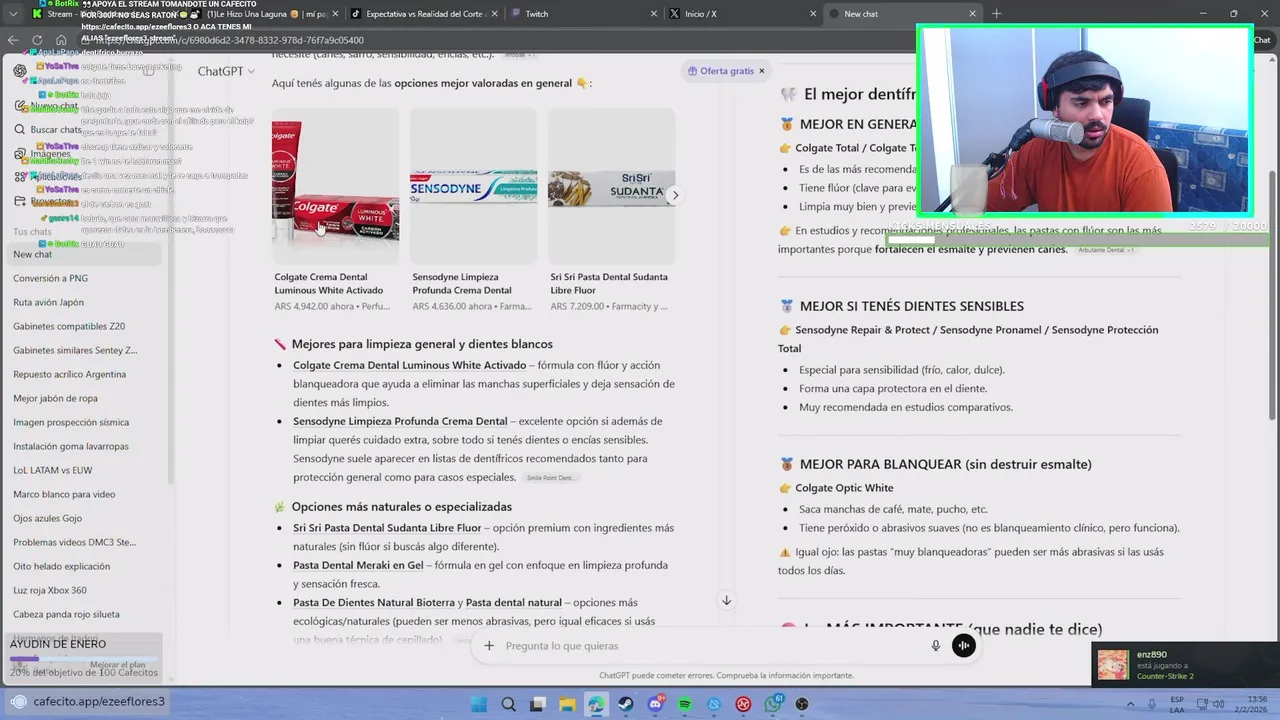
Task: Click the microphone tray icon
Action: [x=1151, y=704]
